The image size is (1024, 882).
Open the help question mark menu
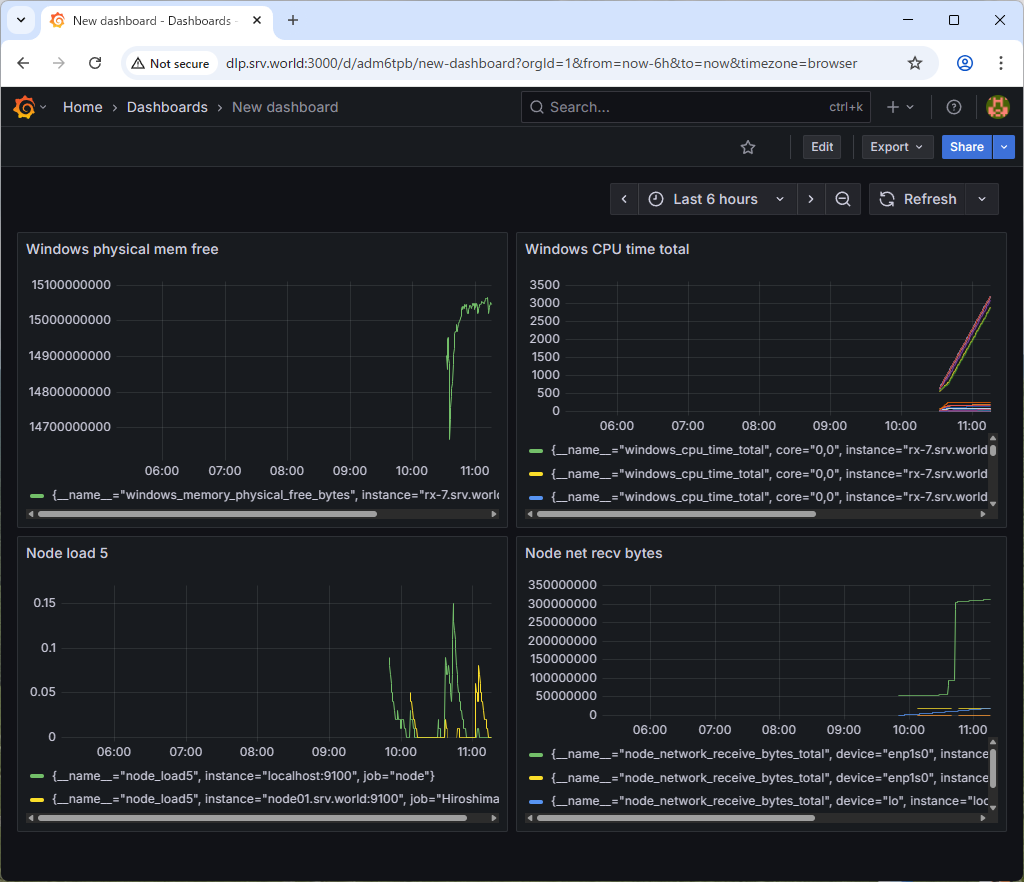tap(954, 107)
